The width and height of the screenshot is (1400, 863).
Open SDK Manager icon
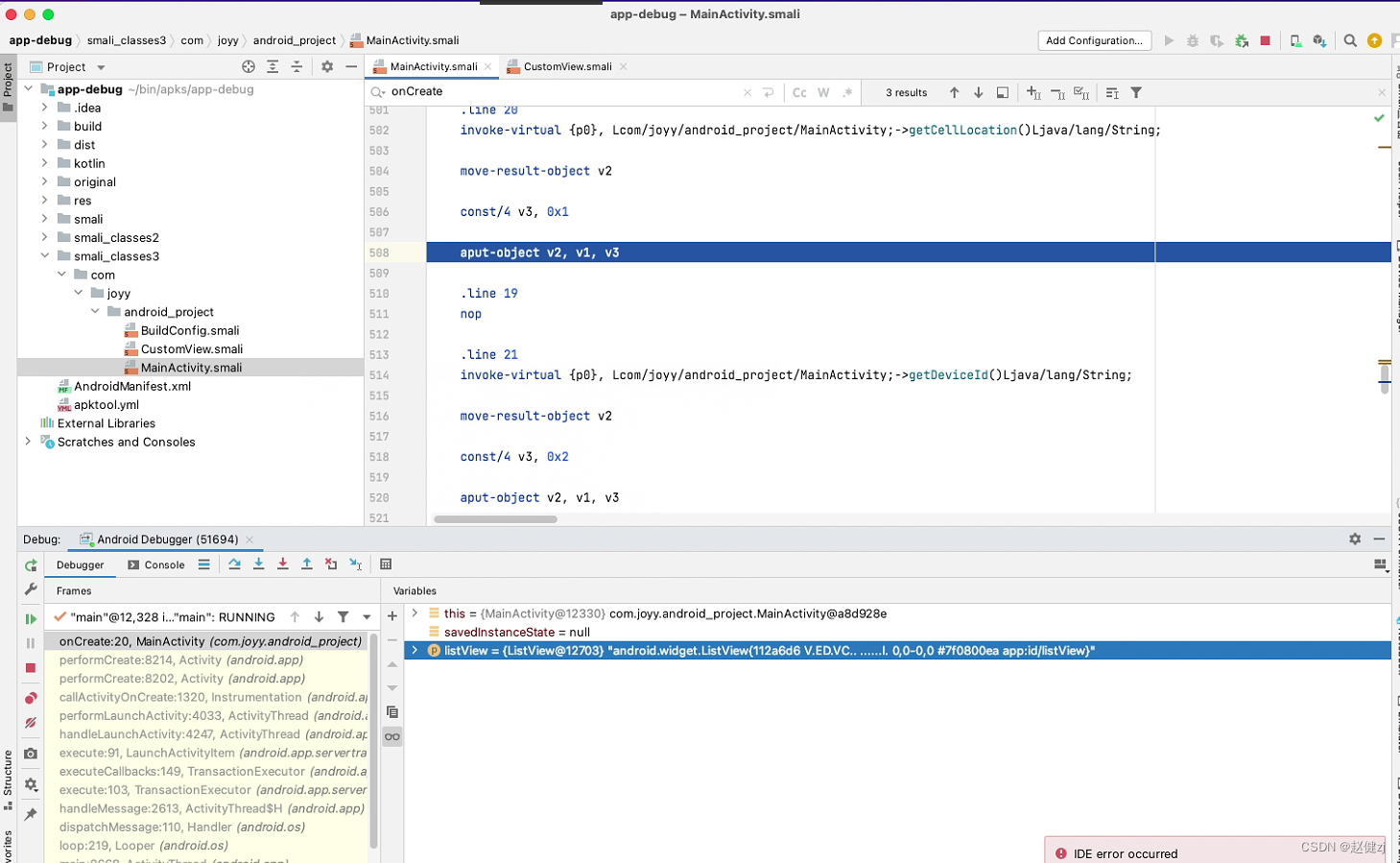[1319, 40]
